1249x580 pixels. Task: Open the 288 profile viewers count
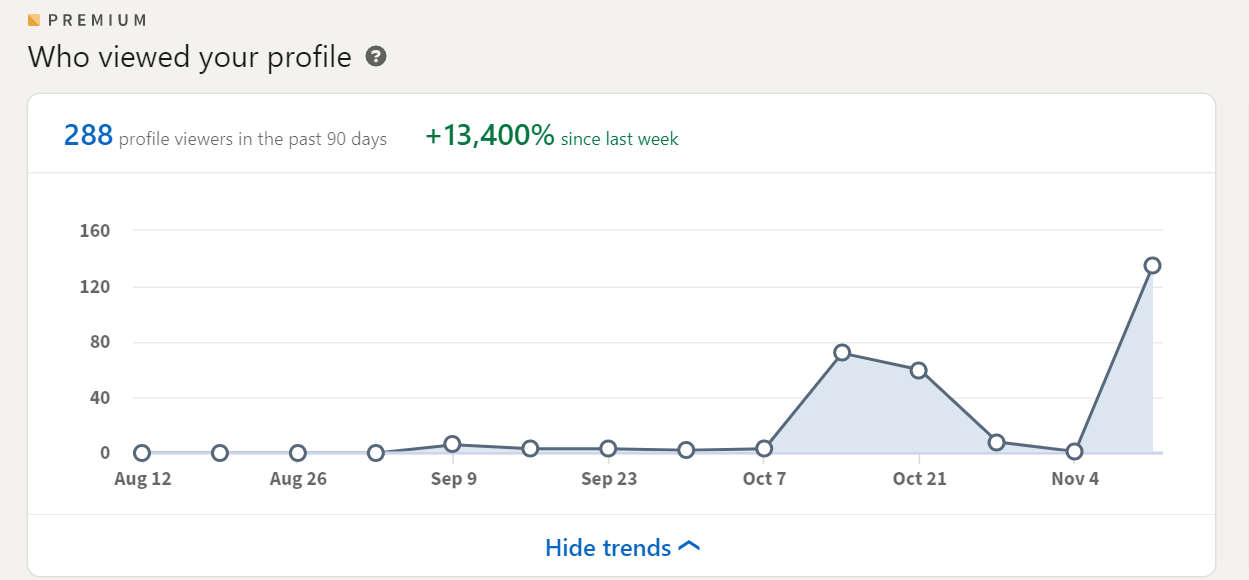225,137
